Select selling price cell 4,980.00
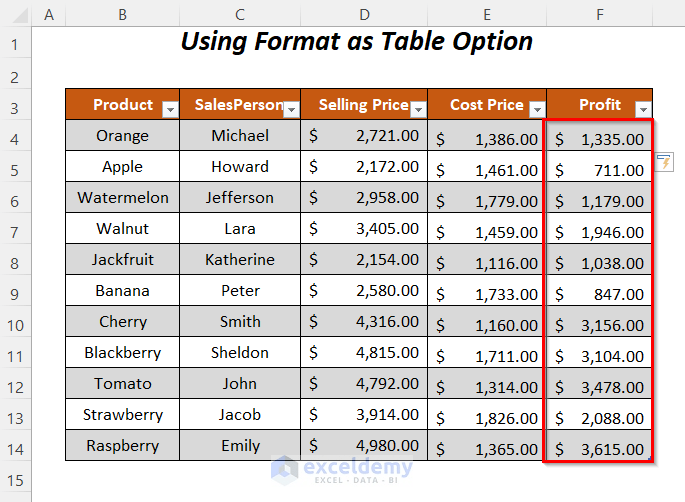The width and height of the screenshot is (685, 502). (364, 446)
